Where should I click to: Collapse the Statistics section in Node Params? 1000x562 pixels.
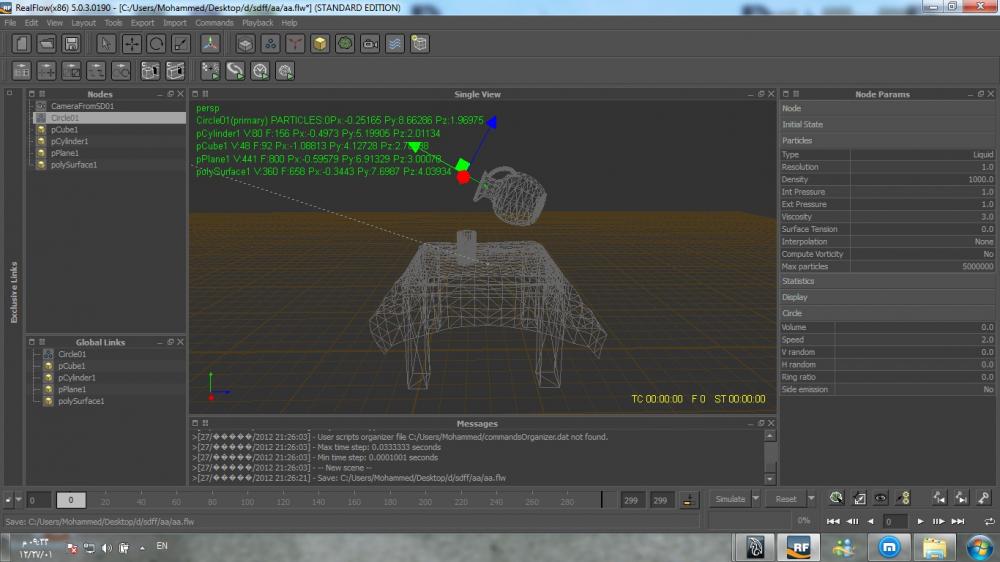point(798,281)
